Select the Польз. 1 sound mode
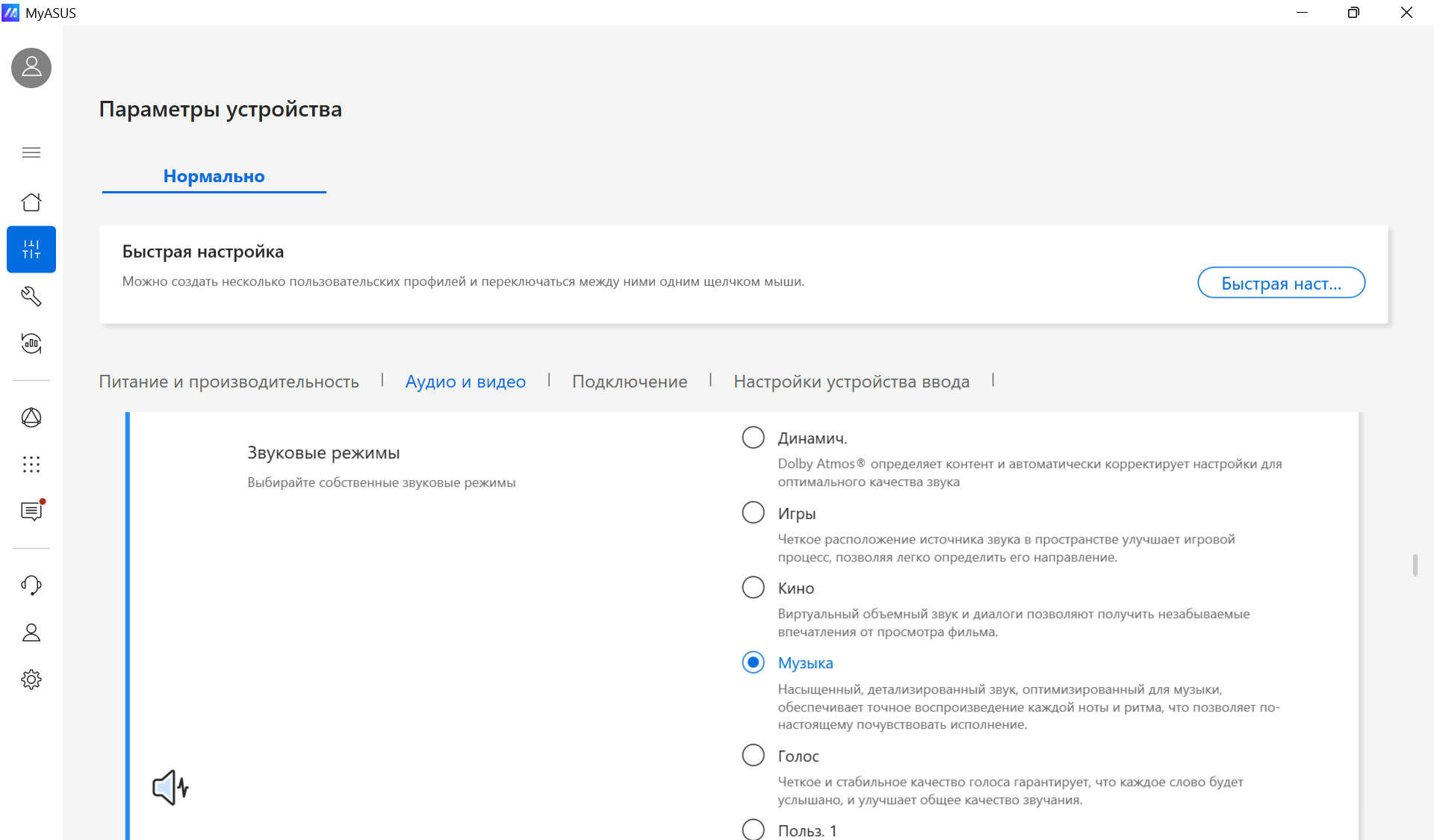1434x840 pixels. (x=753, y=830)
